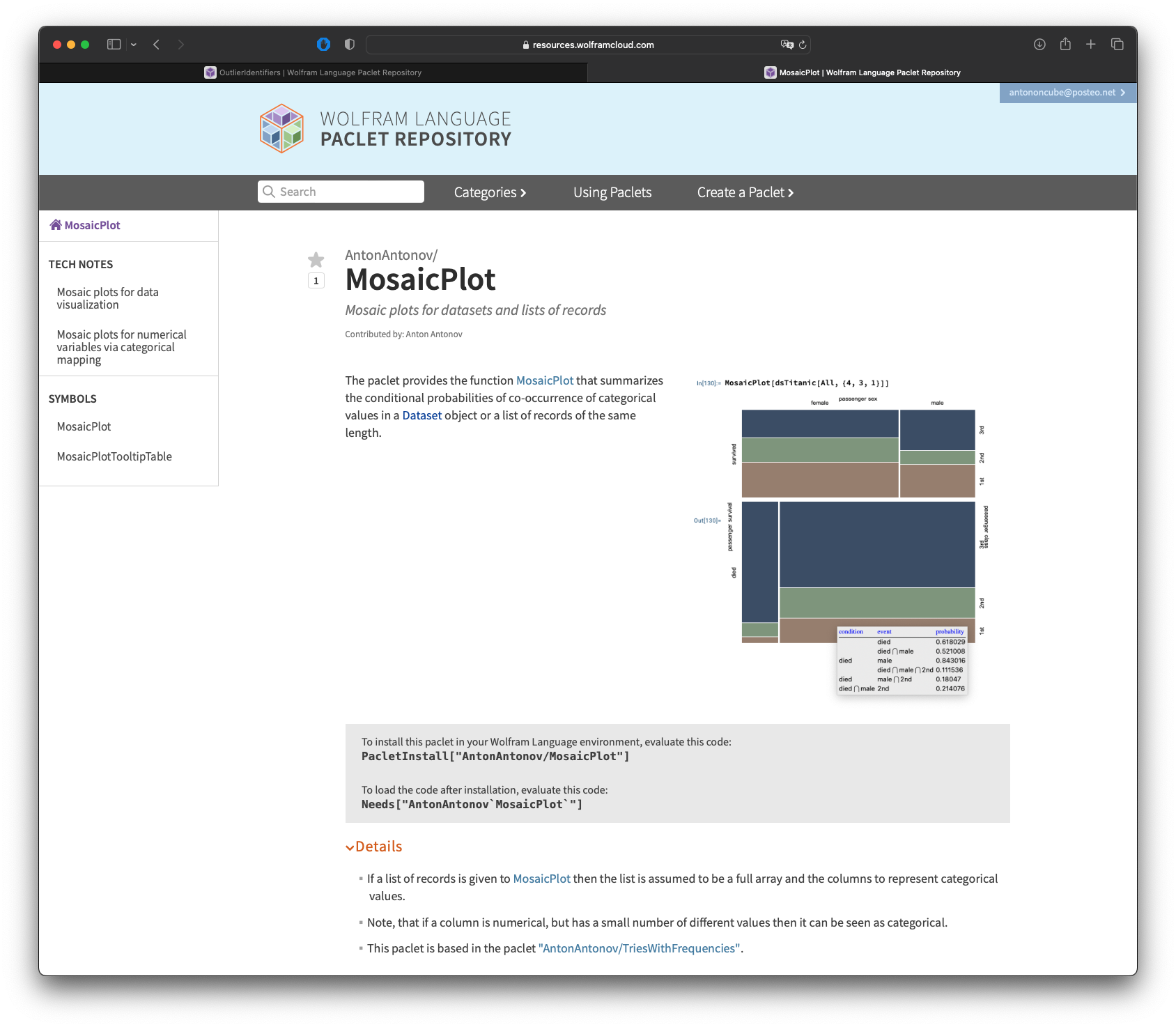Image resolution: width=1176 pixels, height=1027 pixels.
Task: Switch to the OutlierIdentifiers tab
Action: 313,72
